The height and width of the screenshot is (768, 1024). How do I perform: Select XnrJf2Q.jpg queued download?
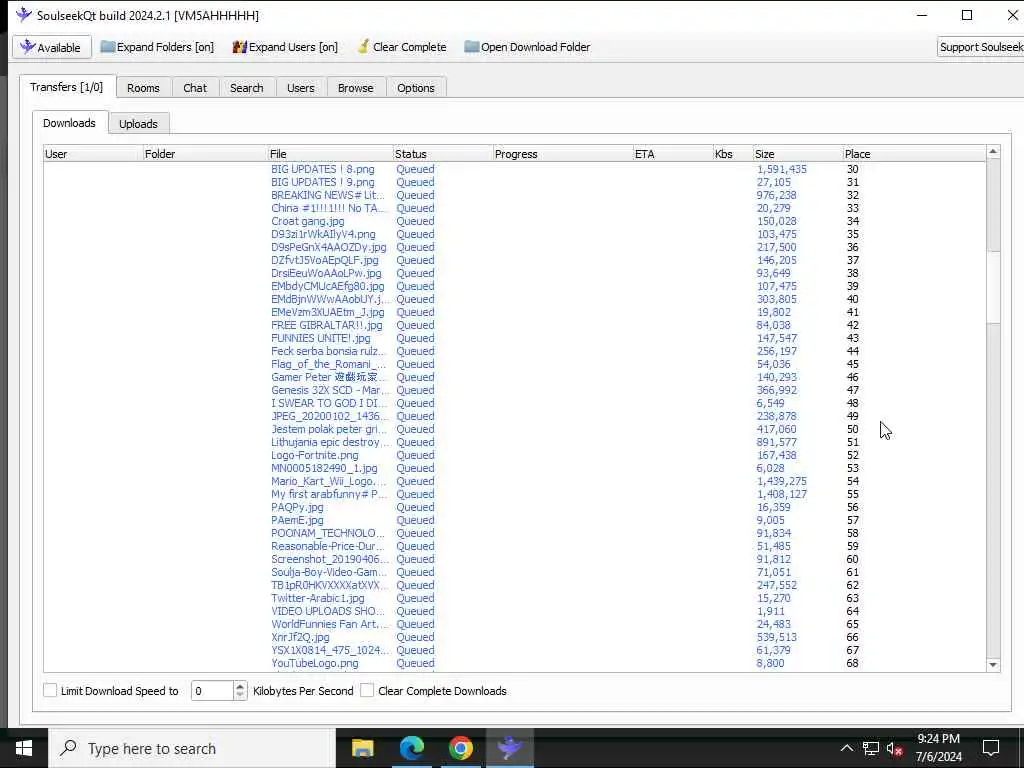coord(300,637)
